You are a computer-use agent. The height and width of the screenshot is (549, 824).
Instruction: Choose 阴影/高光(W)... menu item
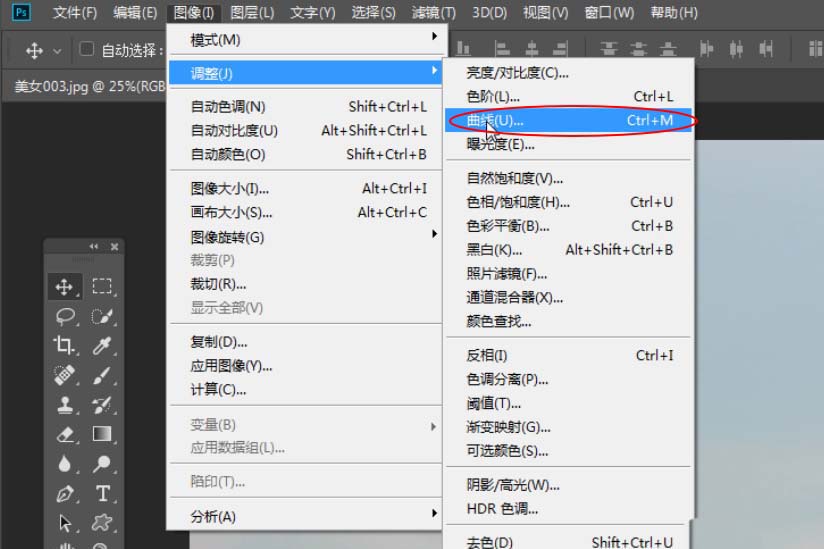click(569, 485)
